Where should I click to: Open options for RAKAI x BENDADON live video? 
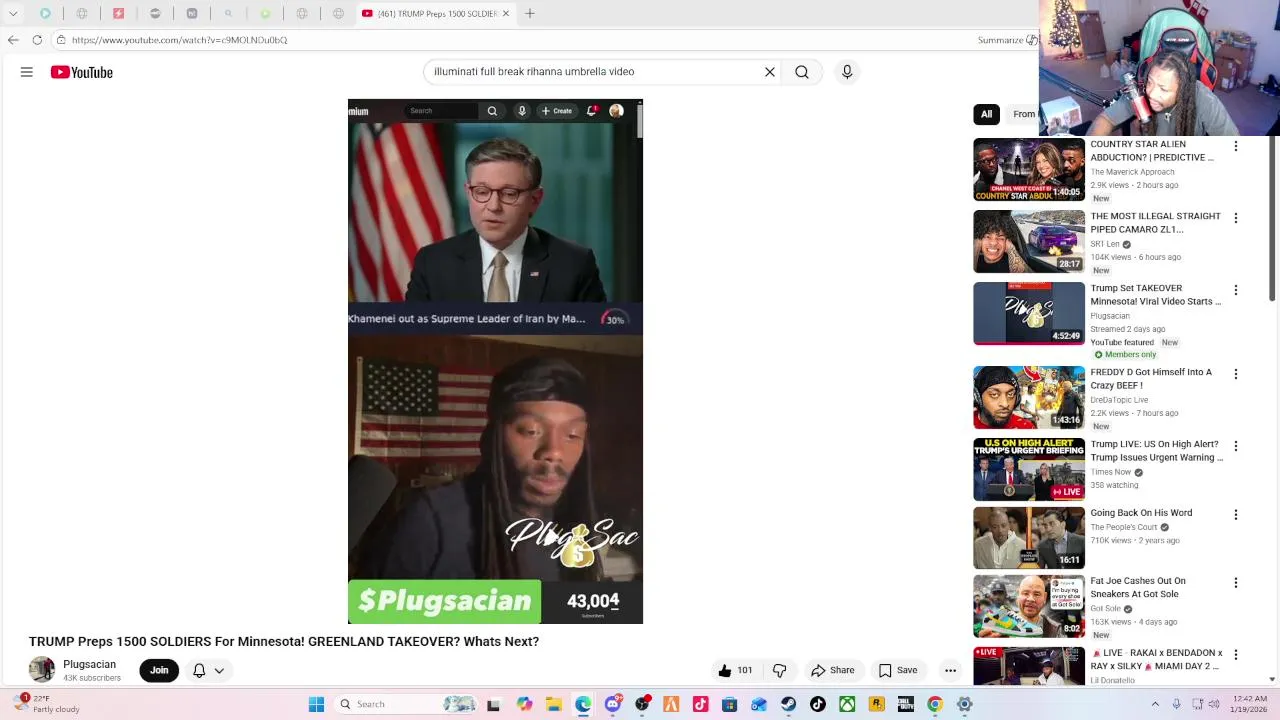(1236, 655)
